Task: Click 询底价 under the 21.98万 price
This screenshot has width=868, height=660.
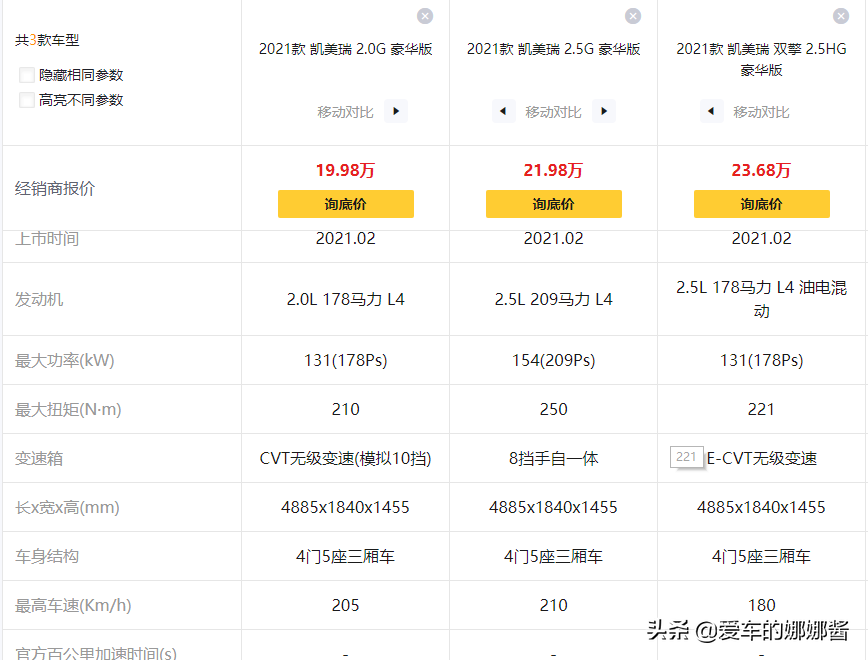Action: (554, 204)
